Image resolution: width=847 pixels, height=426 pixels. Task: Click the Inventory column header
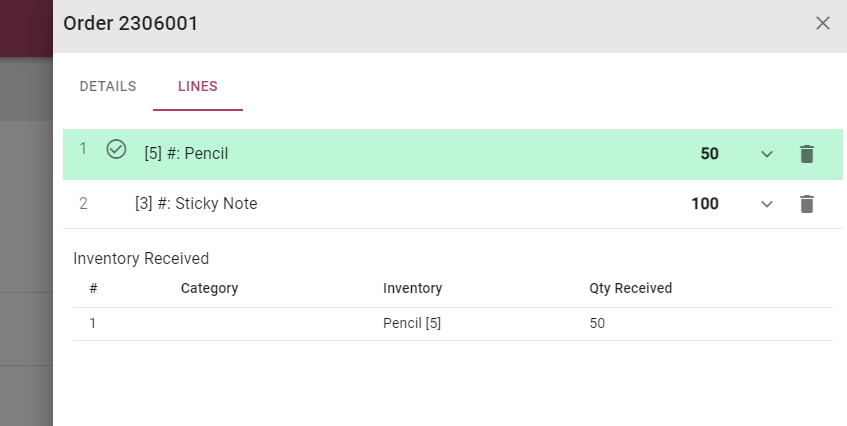(412, 288)
